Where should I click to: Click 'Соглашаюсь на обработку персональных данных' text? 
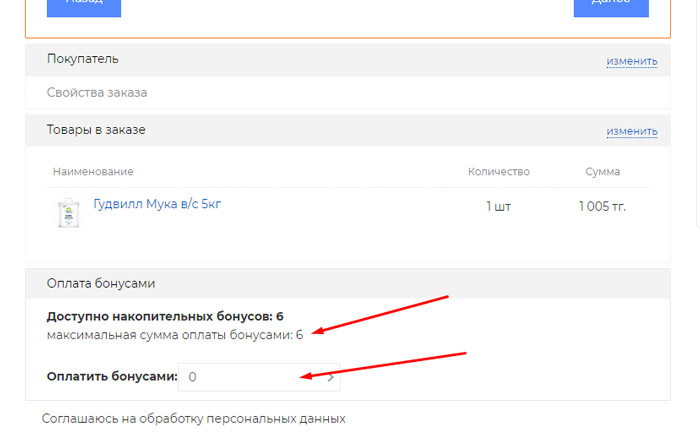193,418
